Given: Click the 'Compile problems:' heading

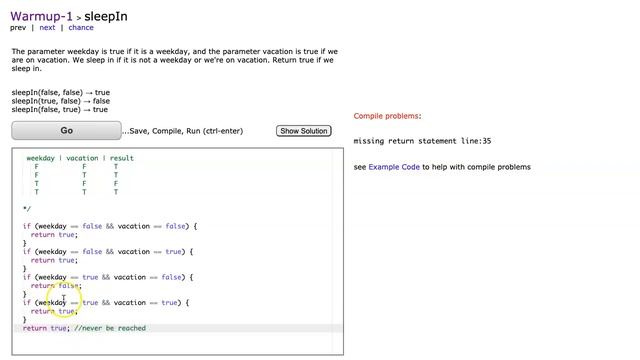Looking at the screenshot, I should pyautogui.click(x=387, y=116).
